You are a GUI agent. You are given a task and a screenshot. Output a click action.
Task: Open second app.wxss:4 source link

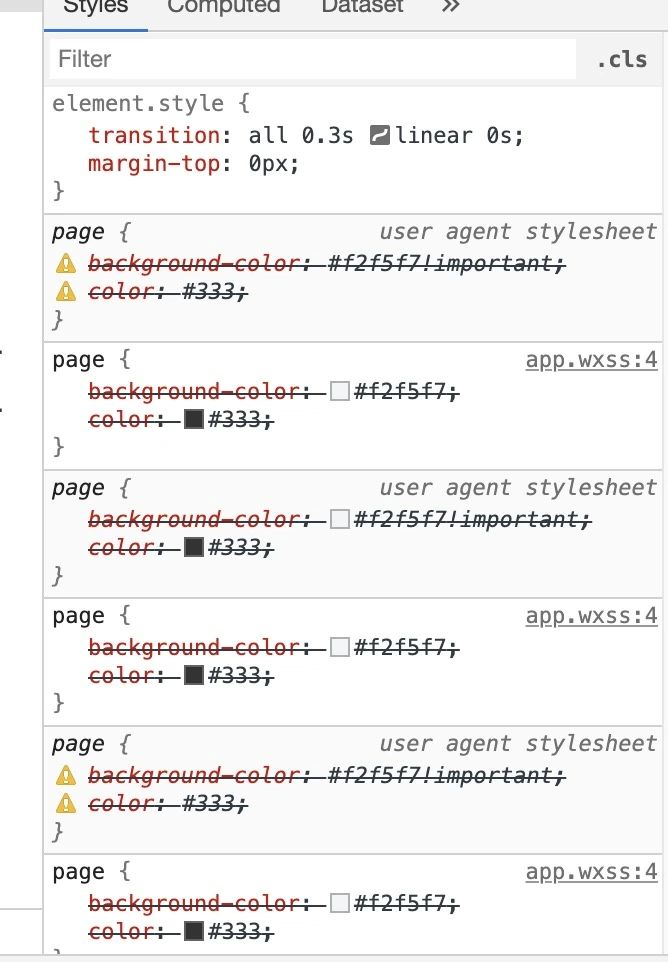click(x=591, y=615)
